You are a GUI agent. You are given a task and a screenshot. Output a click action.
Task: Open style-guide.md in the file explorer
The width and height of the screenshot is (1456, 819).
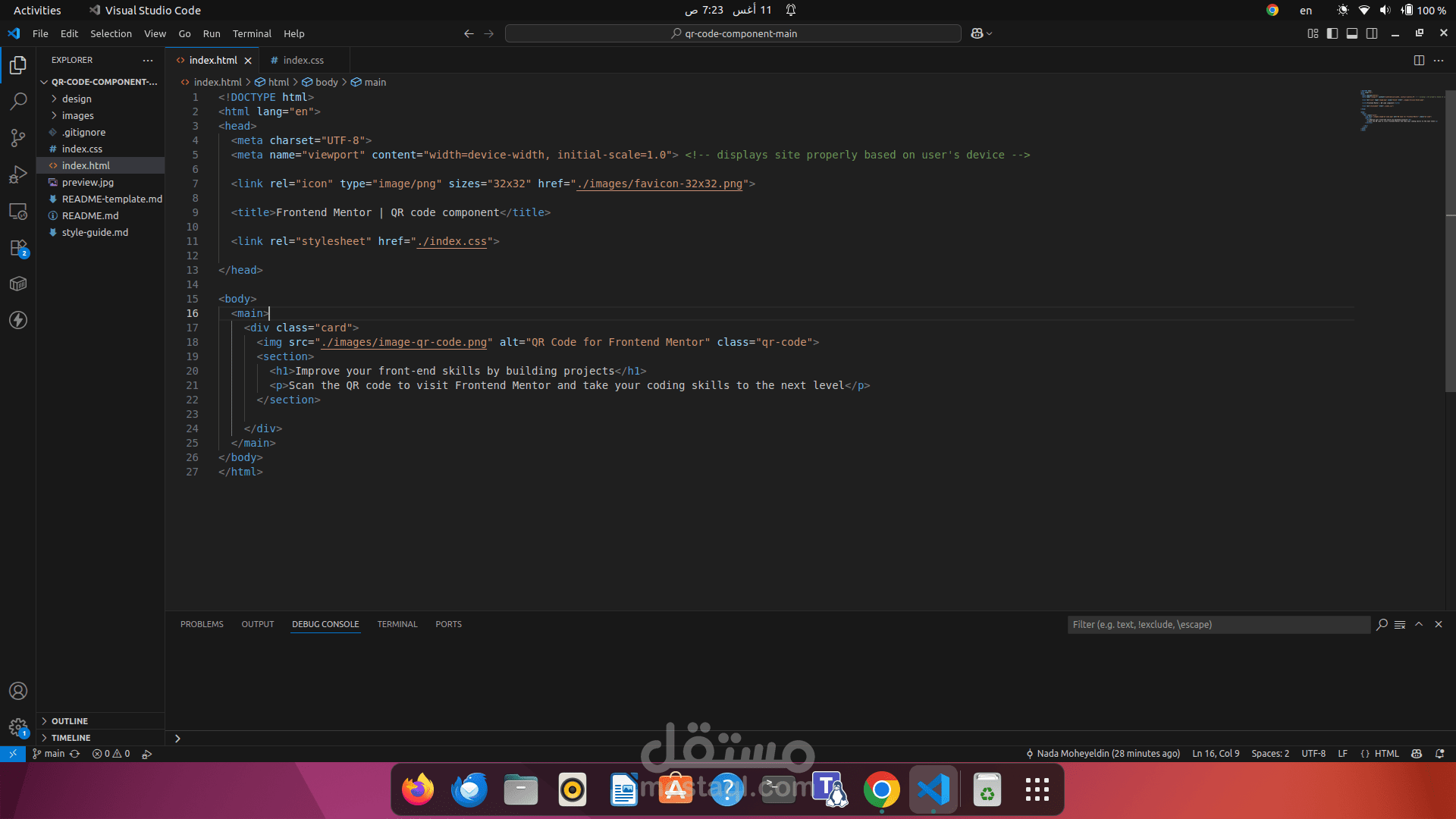tap(100, 232)
